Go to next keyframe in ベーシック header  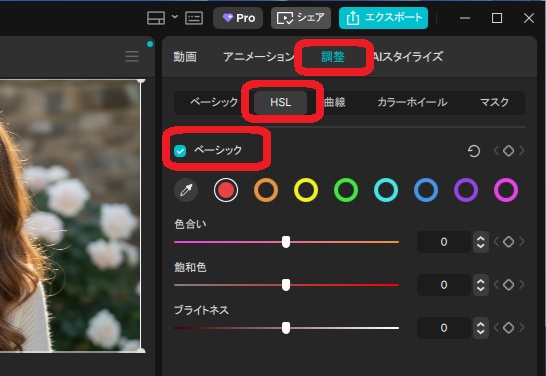tap(522, 151)
